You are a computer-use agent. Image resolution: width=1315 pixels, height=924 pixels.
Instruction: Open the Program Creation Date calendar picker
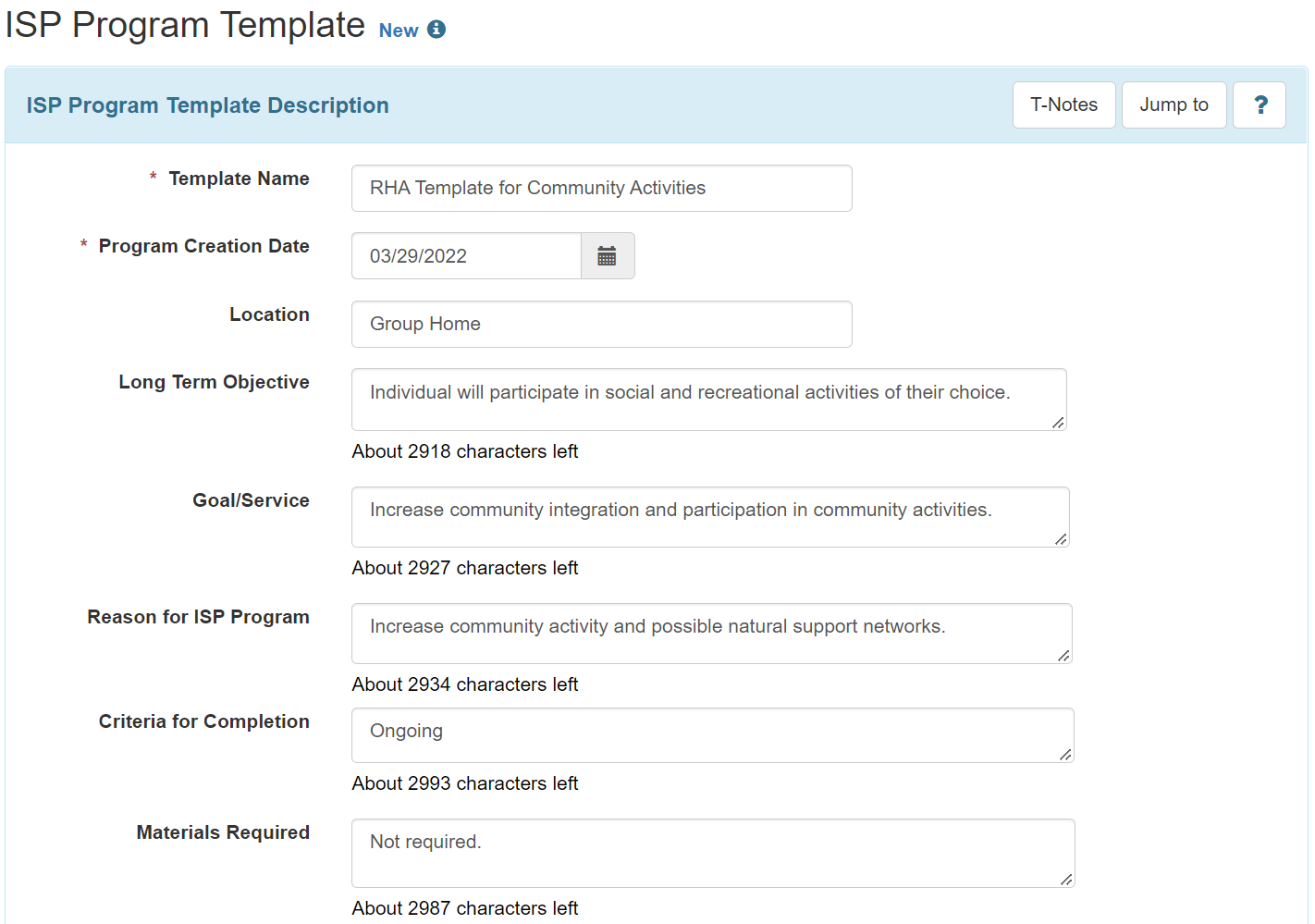point(608,256)
